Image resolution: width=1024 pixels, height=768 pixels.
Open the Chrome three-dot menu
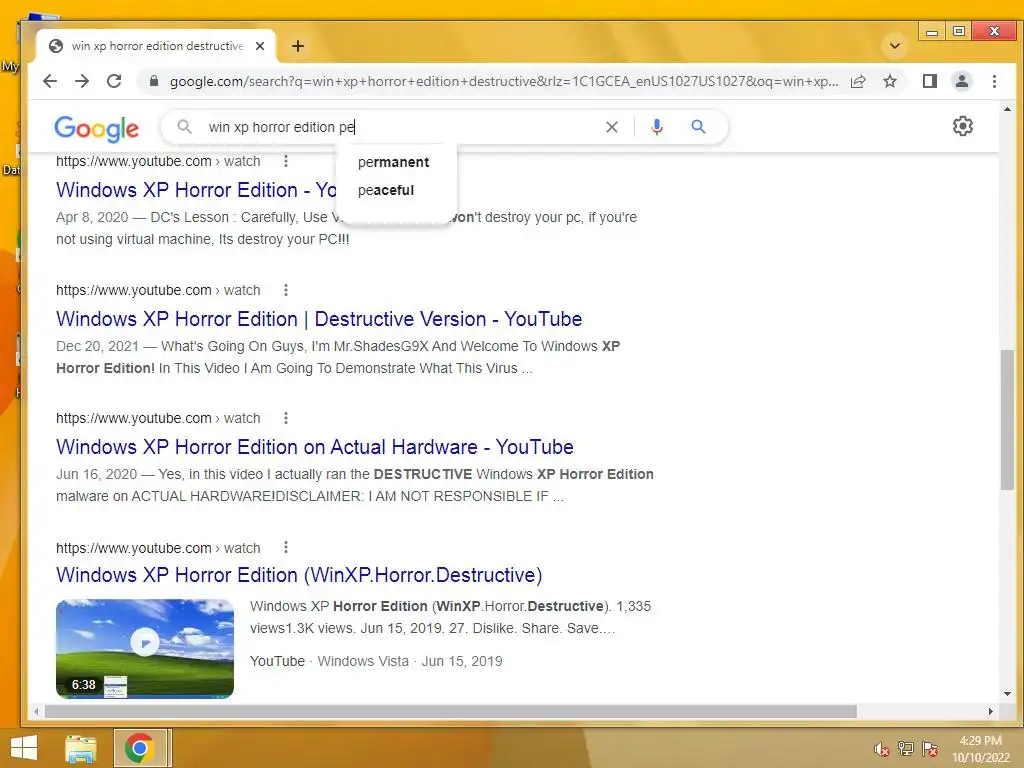994,81
